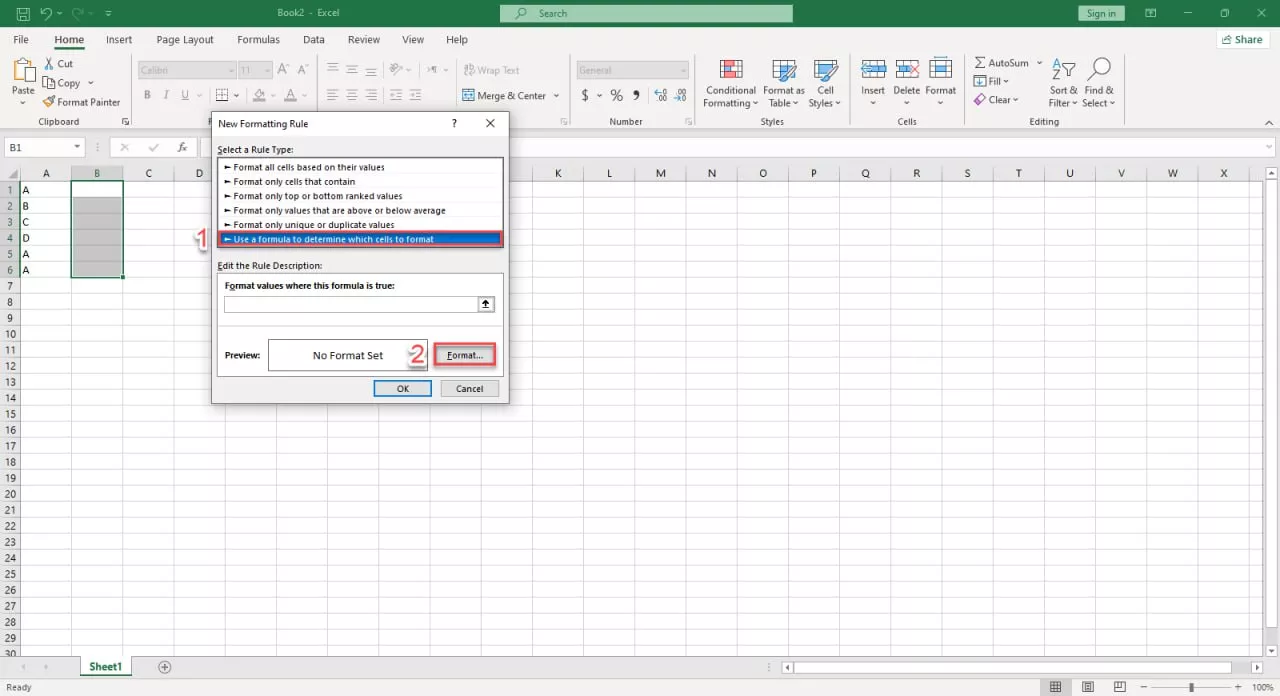The height and width of the screenshot is (696, 1280).
Task: Click the formula input field in the dialog
Action: click(x=351, y=304)
